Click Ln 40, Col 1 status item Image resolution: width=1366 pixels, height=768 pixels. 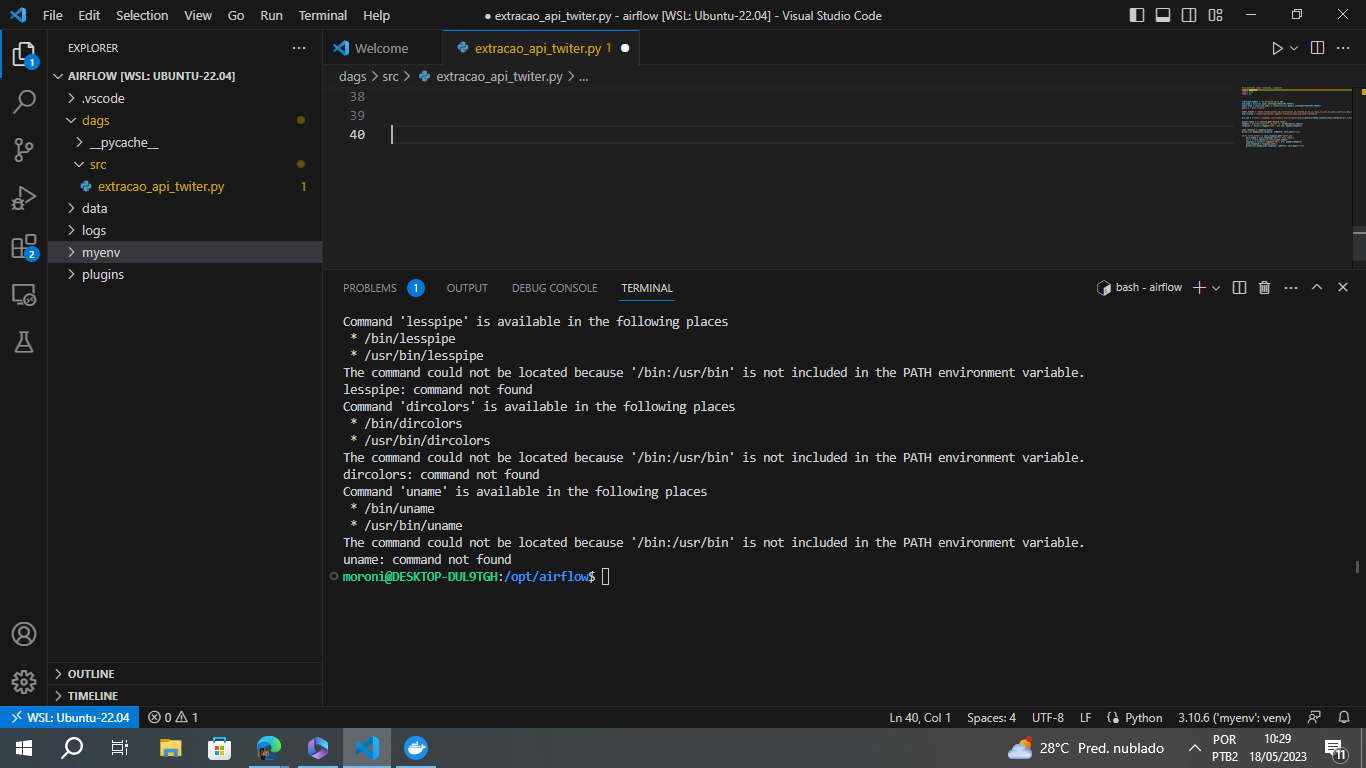click(x=920, y=717)
